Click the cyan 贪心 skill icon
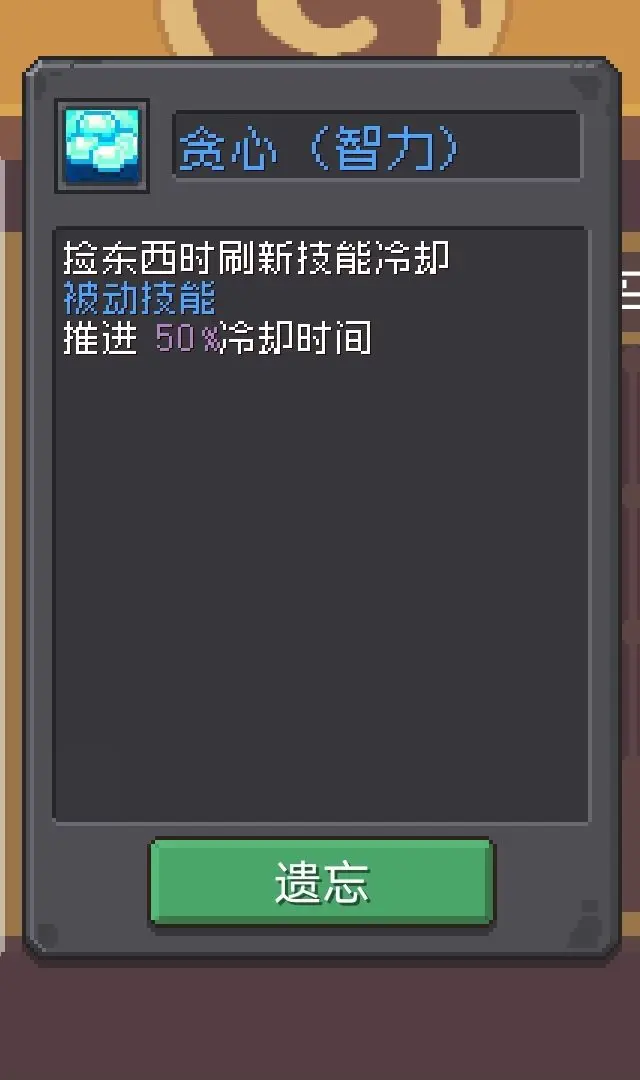Viewport: 640px width, 1080px height. 102,145
